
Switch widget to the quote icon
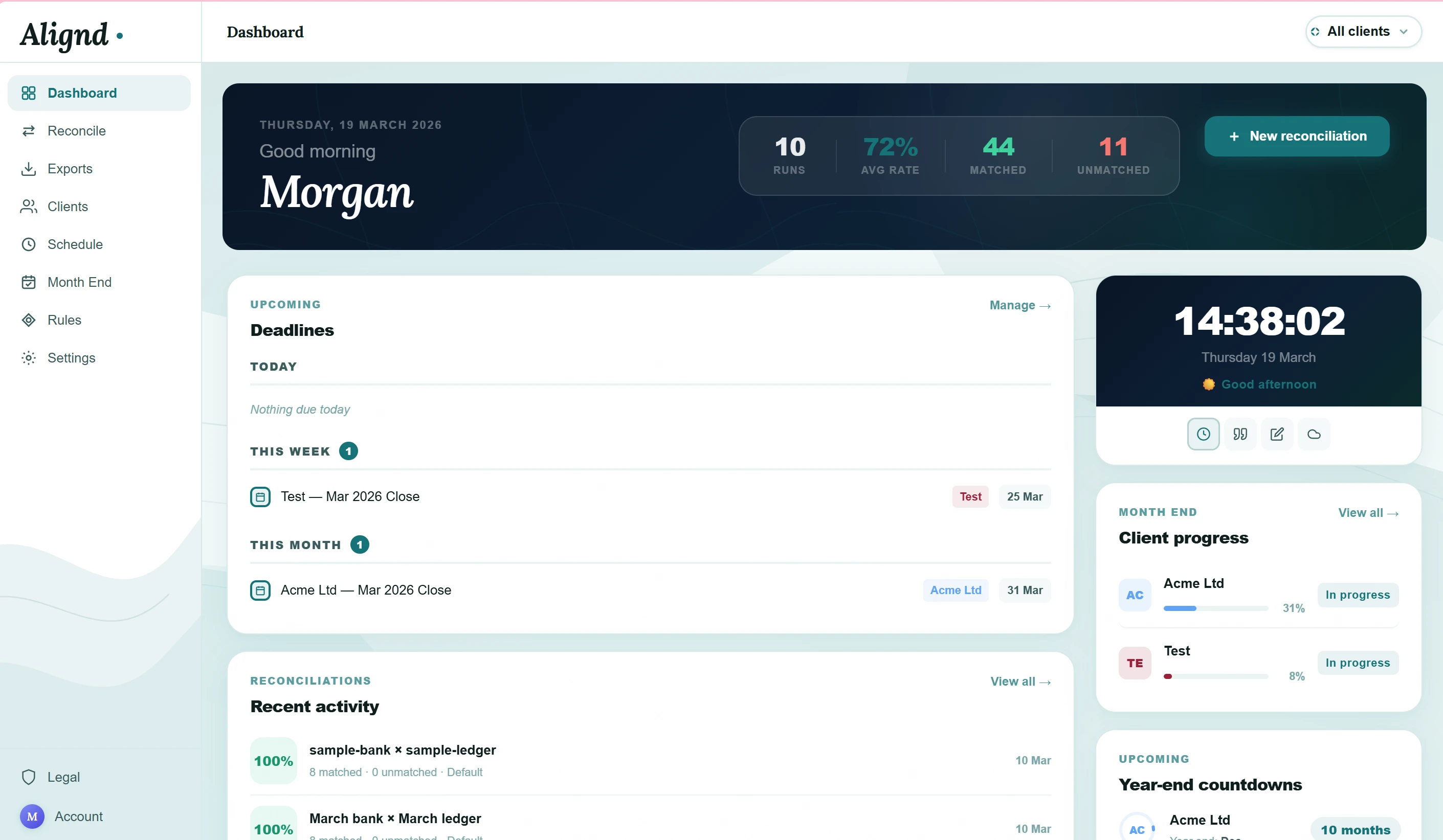1240,434
